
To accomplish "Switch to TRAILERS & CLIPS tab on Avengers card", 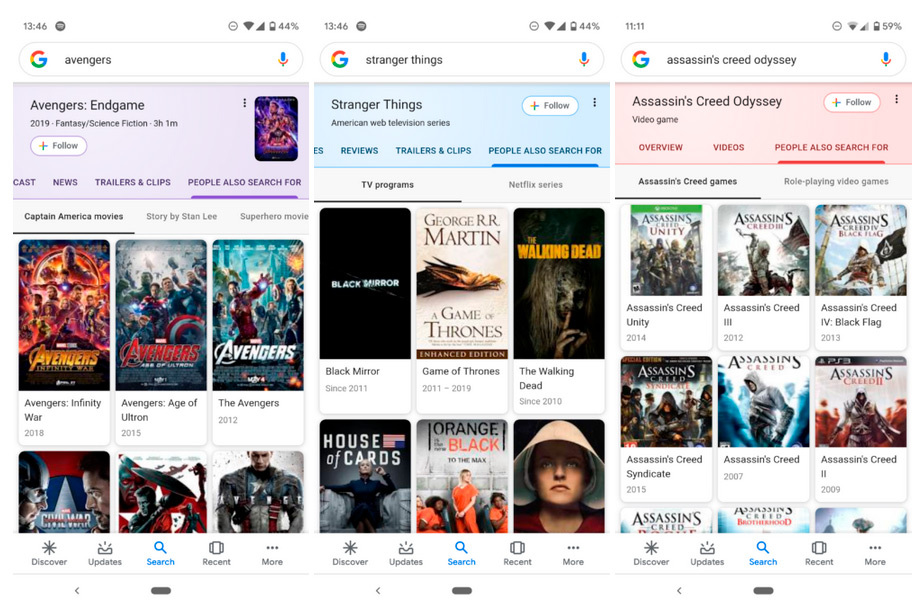I will click(x=133, y=182).
